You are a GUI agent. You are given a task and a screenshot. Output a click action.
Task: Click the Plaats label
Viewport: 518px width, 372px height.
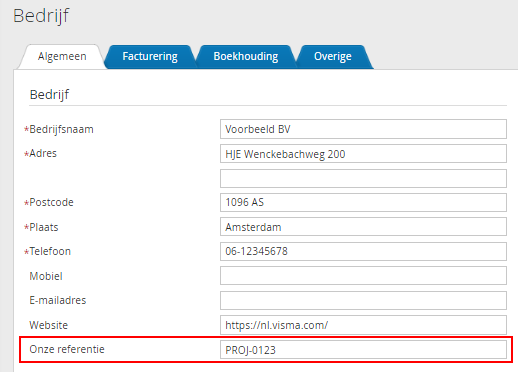coord(44,227)
